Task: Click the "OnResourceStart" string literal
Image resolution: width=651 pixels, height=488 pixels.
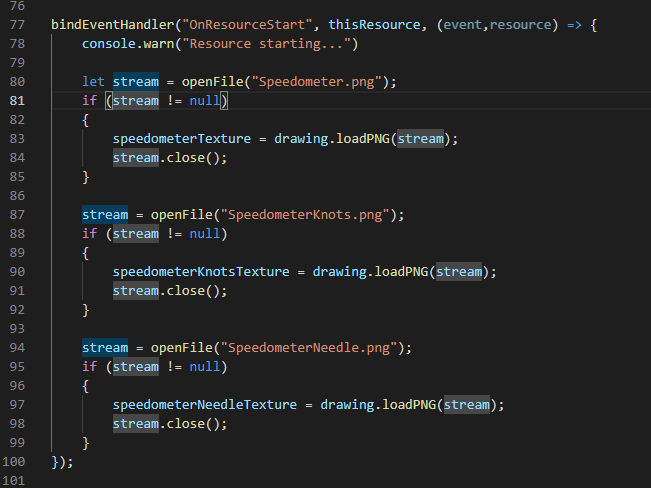Action: coord(242,24)
